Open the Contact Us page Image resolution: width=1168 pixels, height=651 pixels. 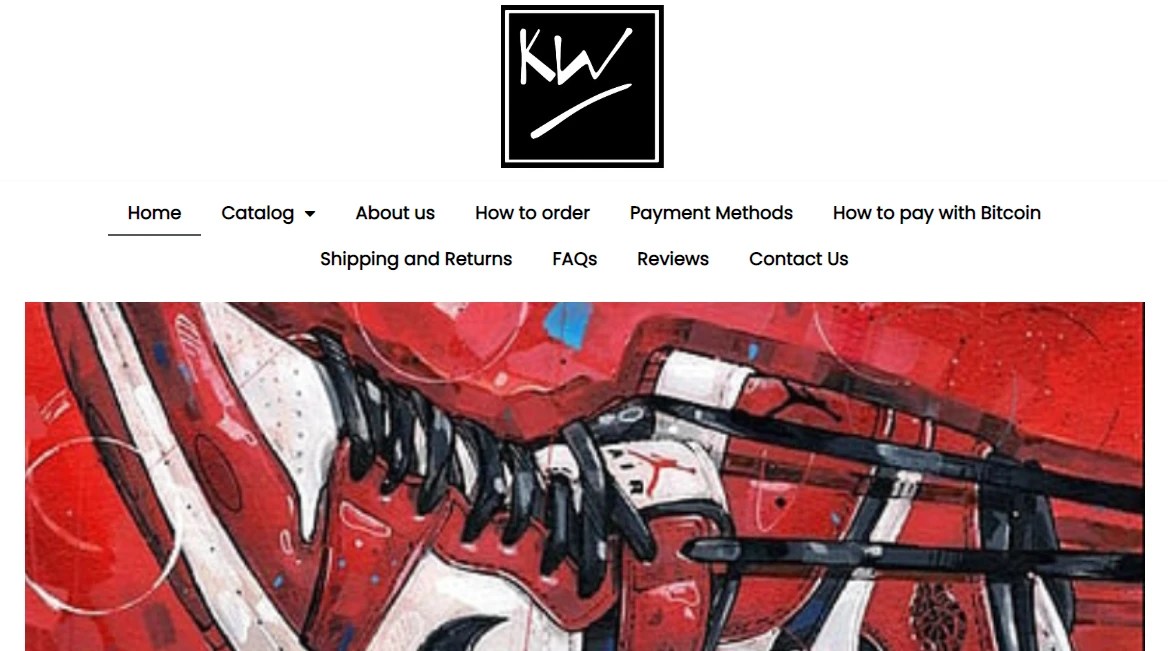coord(799,259)
